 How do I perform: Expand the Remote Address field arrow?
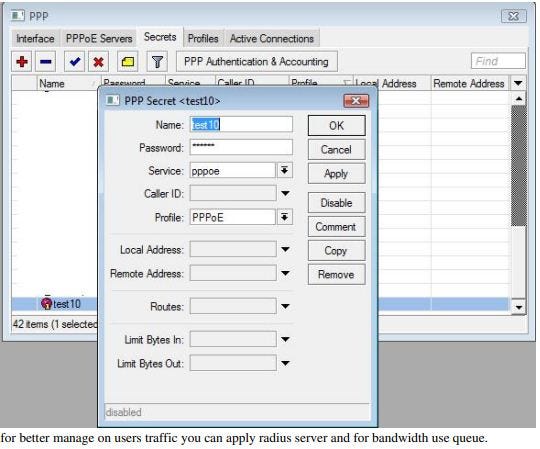tap(285, 273)
